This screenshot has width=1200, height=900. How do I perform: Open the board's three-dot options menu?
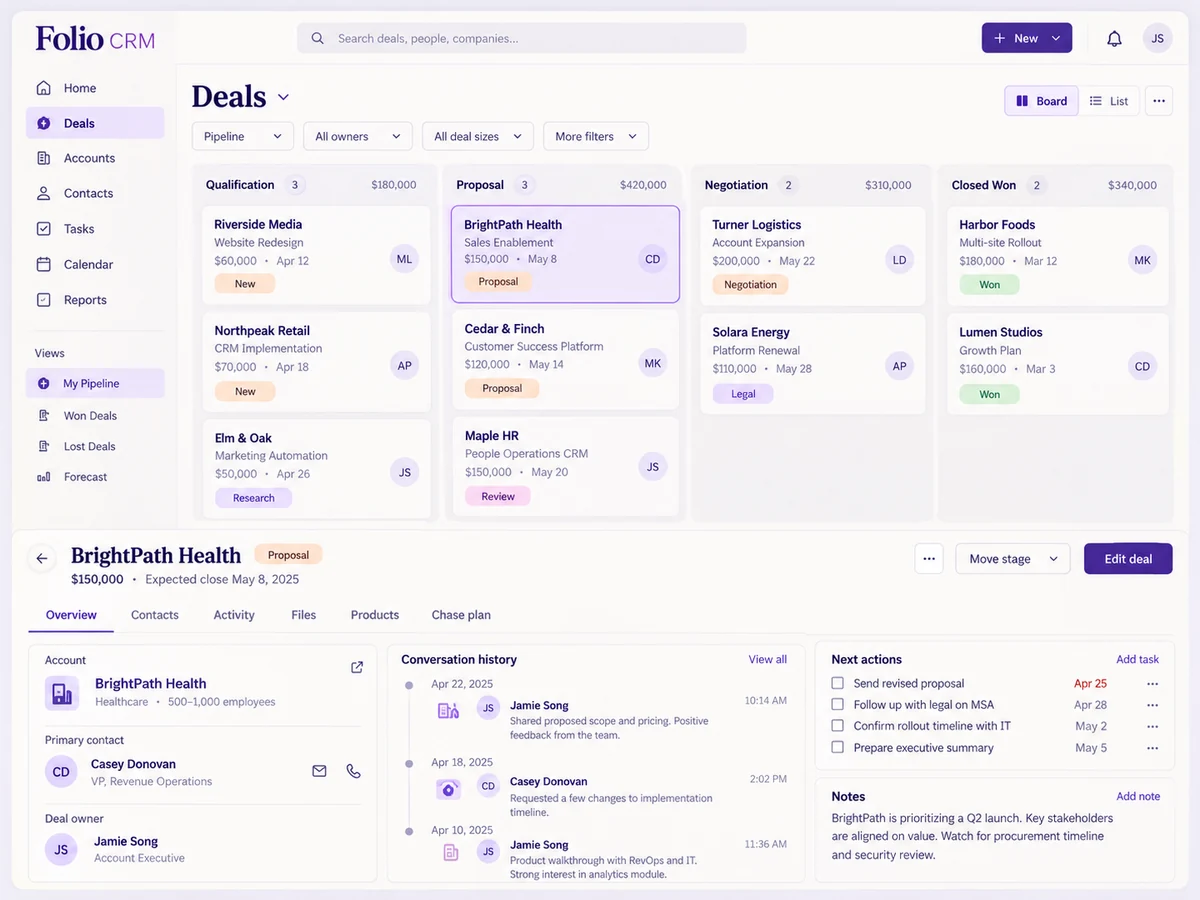[x=1158, y=100]
